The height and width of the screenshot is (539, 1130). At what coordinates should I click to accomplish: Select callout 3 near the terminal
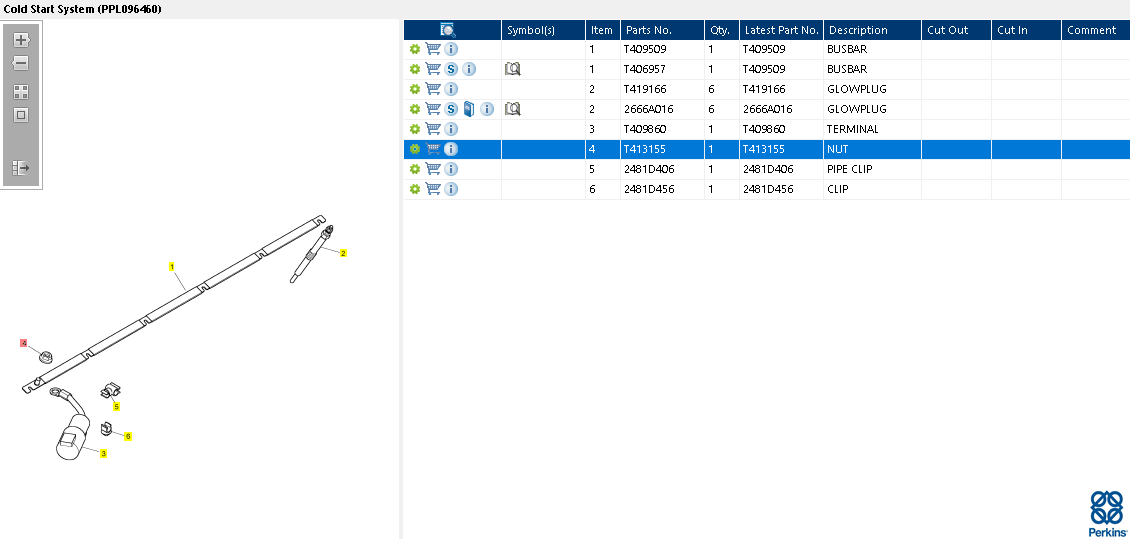click(x=103, y=453)
